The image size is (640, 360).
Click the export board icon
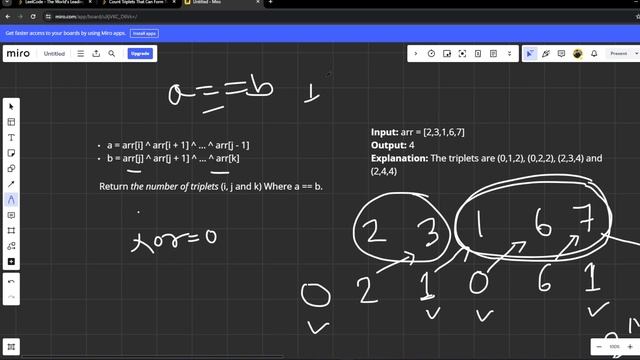point(96,53)
